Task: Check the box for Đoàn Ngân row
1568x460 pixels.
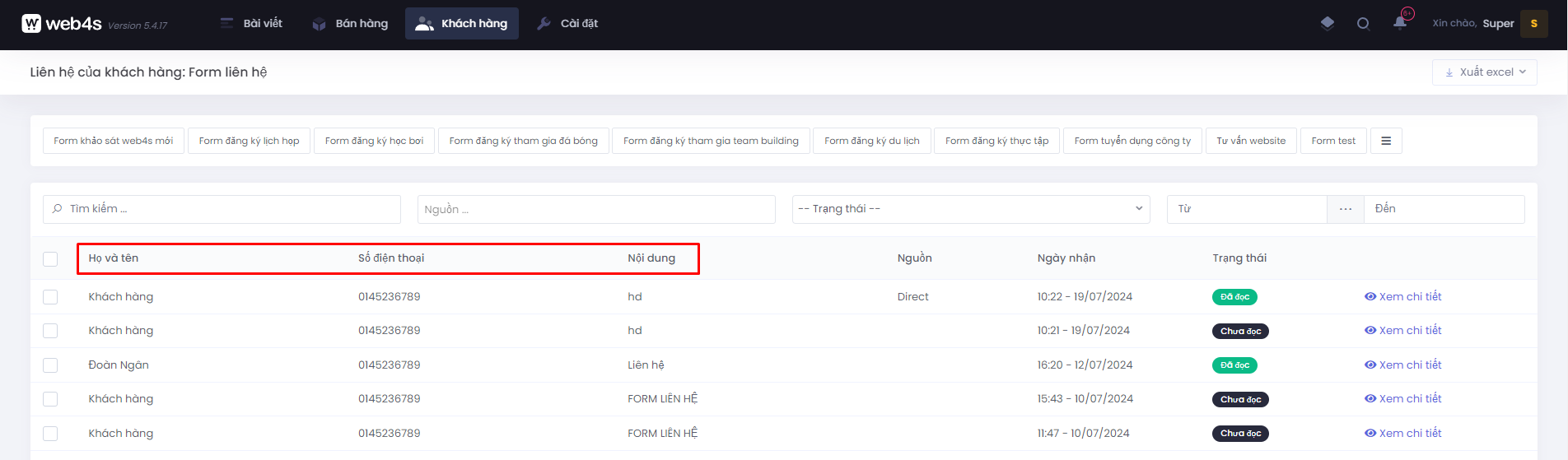Action: pos(50,365)
